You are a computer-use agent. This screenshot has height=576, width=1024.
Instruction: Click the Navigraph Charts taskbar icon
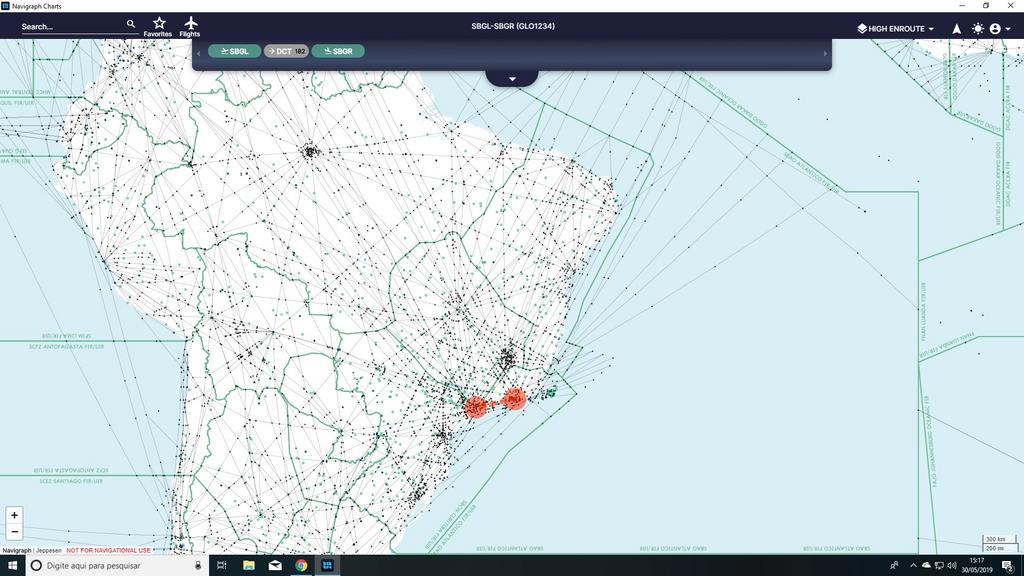click(x=327, y=566)
